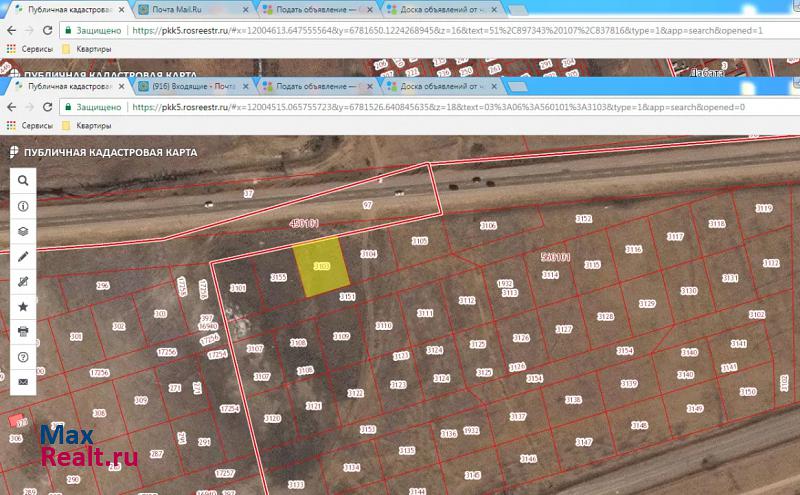Select parcel 3104 on the map
Image resolution: width=800 pixels, height=495 pixels.
369,256
